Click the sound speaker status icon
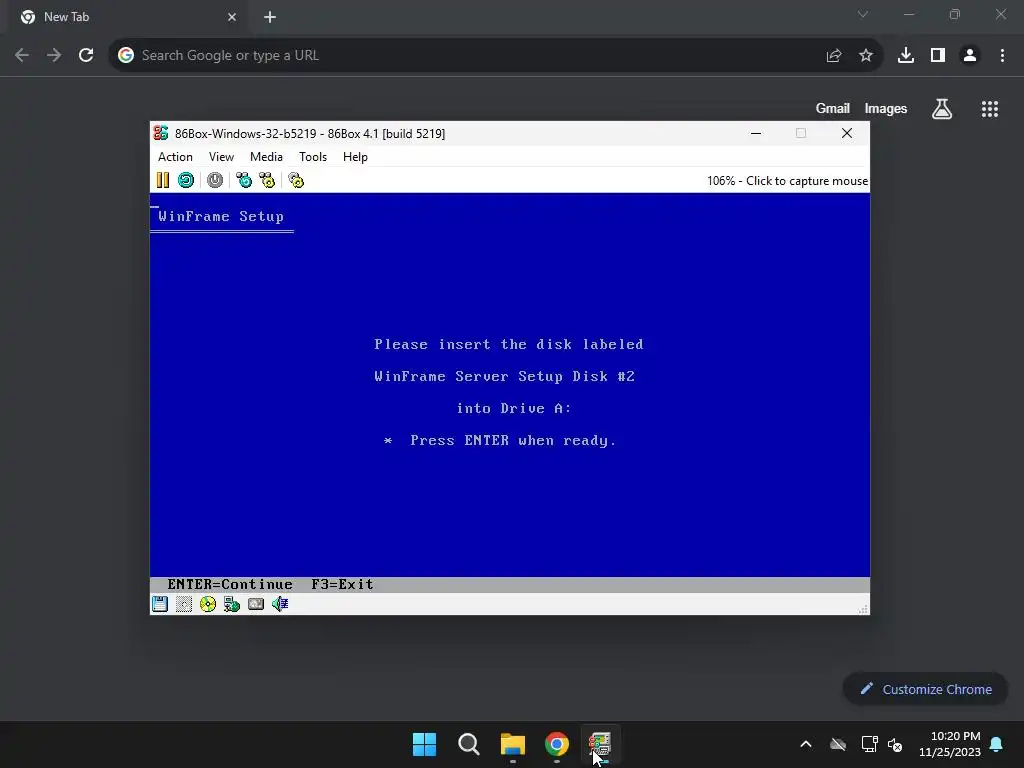The height and width of the screenshot is (768, 1024). click(x=280, y=604)
